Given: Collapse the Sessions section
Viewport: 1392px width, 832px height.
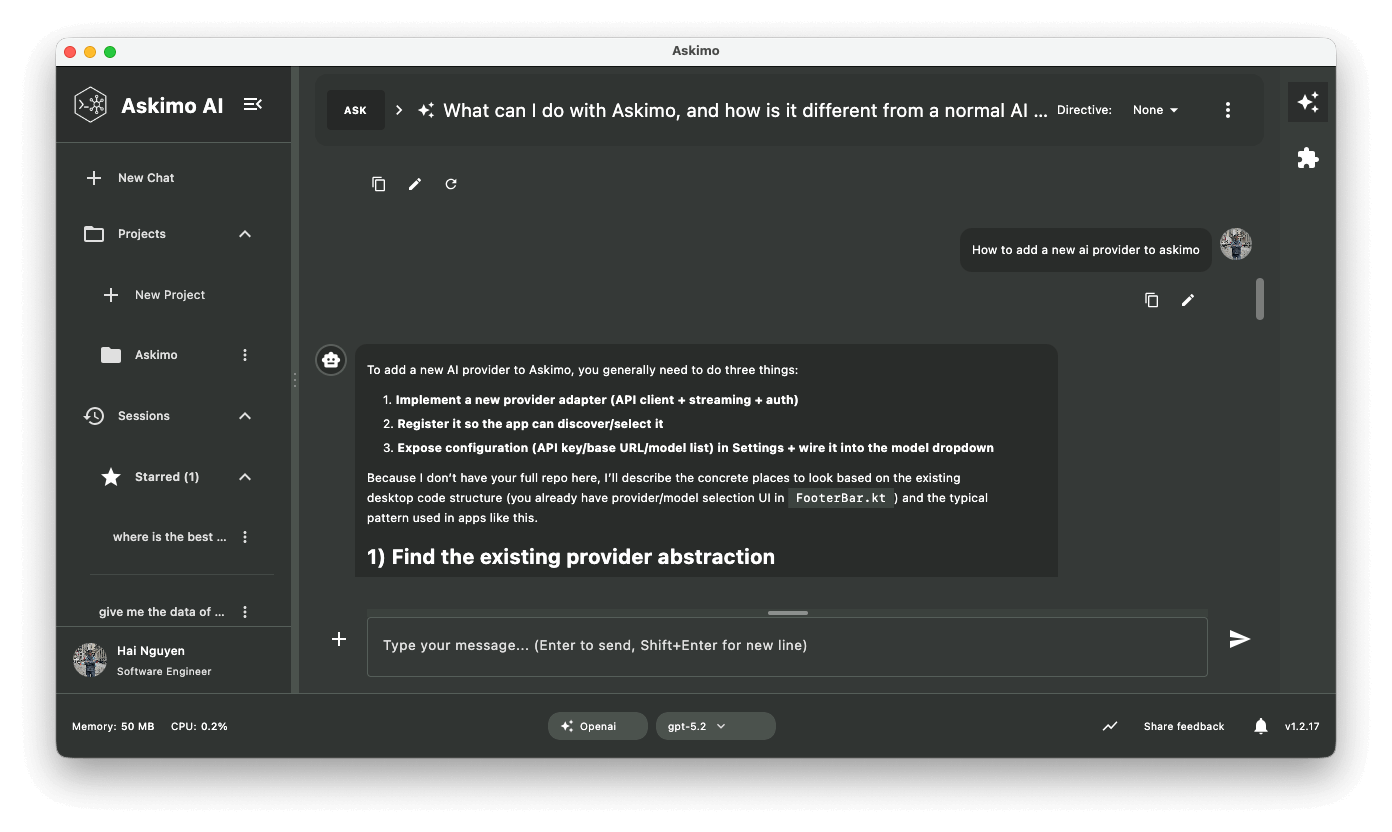Looking at the screenshot, I should pyautogui.click(x=245, y=416).
